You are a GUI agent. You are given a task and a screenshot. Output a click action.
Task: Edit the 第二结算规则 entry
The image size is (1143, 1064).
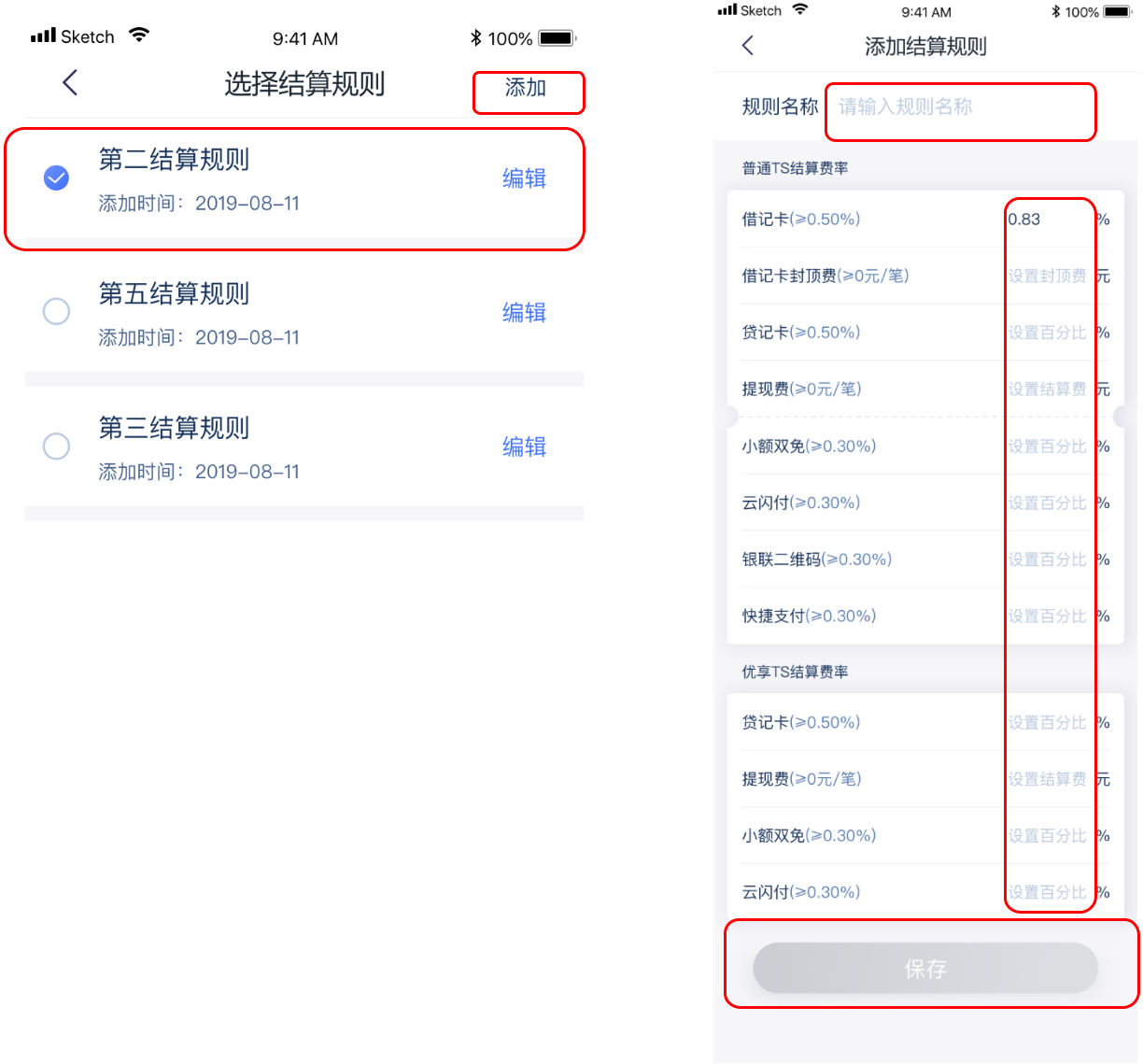point(524,178)
